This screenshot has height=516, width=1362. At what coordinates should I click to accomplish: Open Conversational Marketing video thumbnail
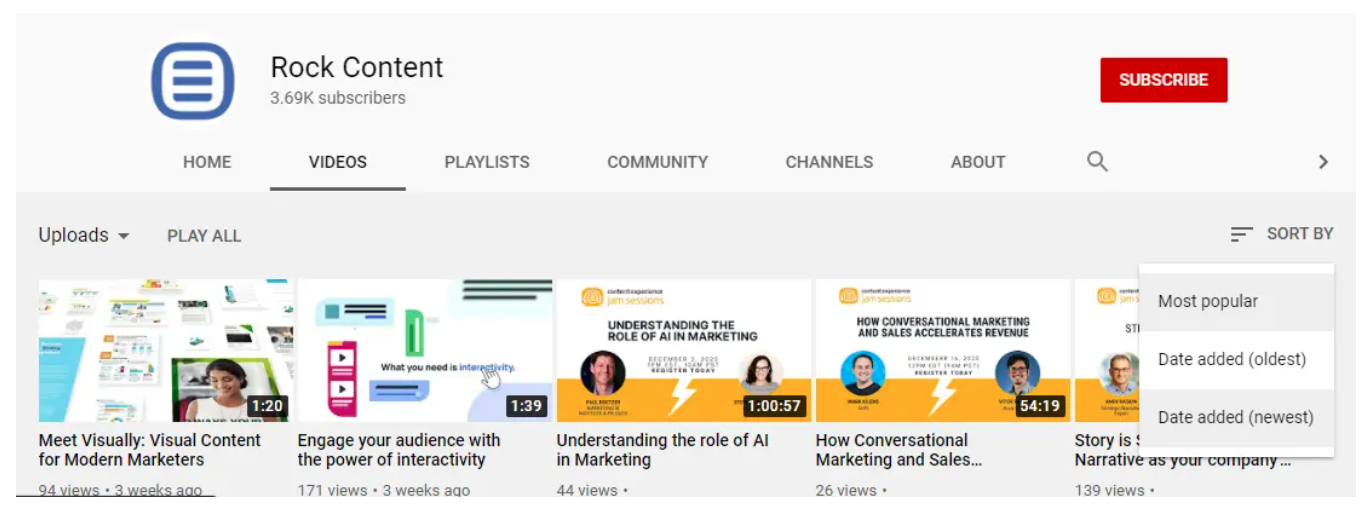coord(943,350)
